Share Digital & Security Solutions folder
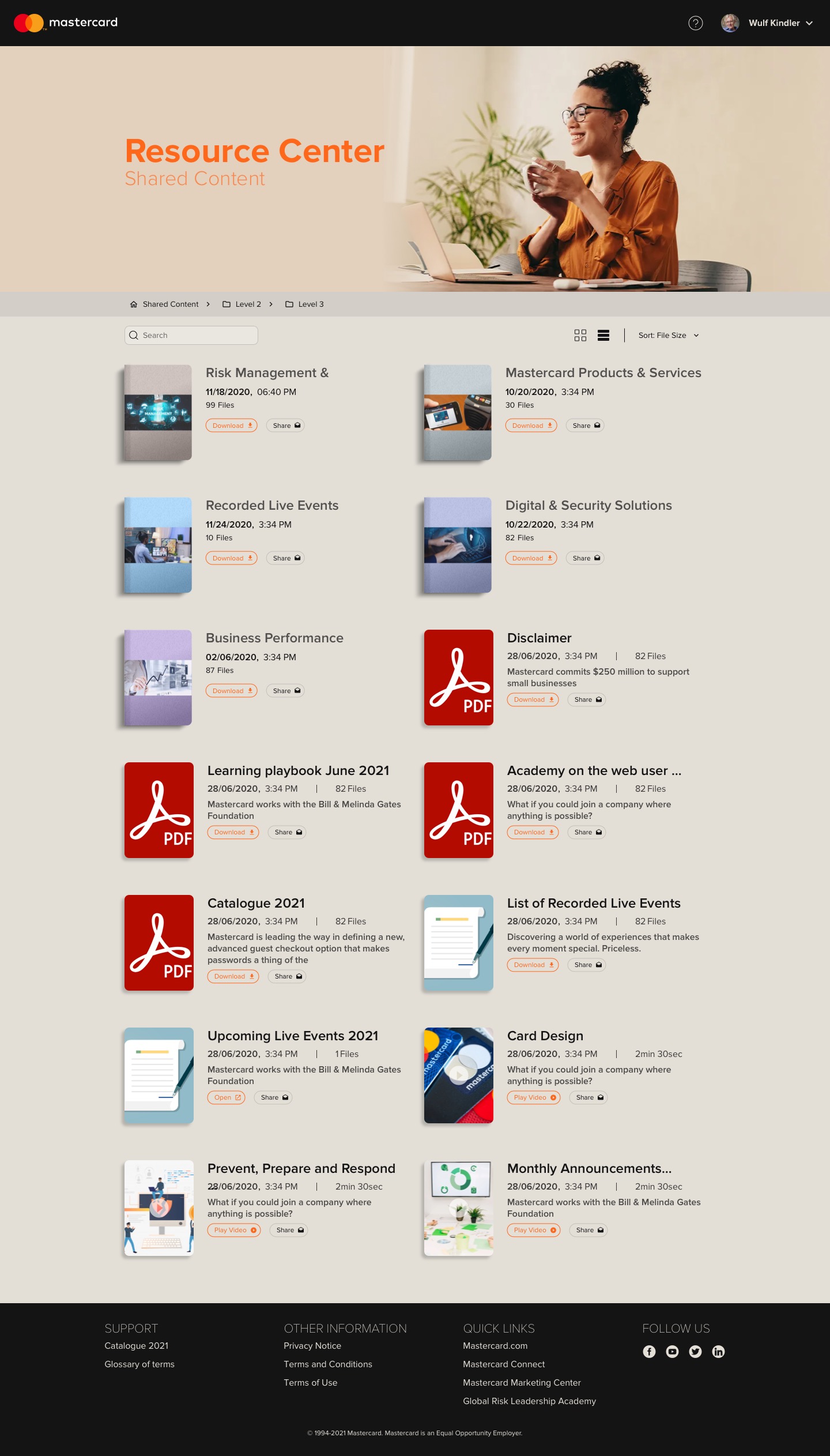830x1456 pixels. 585,558
